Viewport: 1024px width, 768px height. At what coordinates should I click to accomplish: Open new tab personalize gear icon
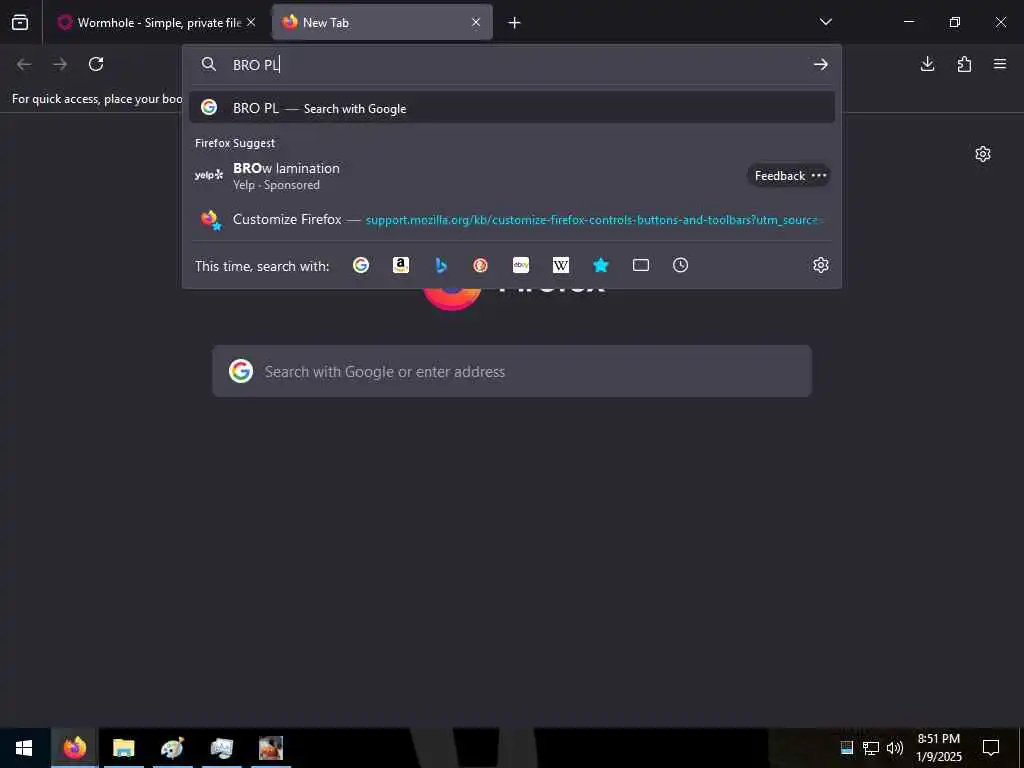(x=983, y=154)
